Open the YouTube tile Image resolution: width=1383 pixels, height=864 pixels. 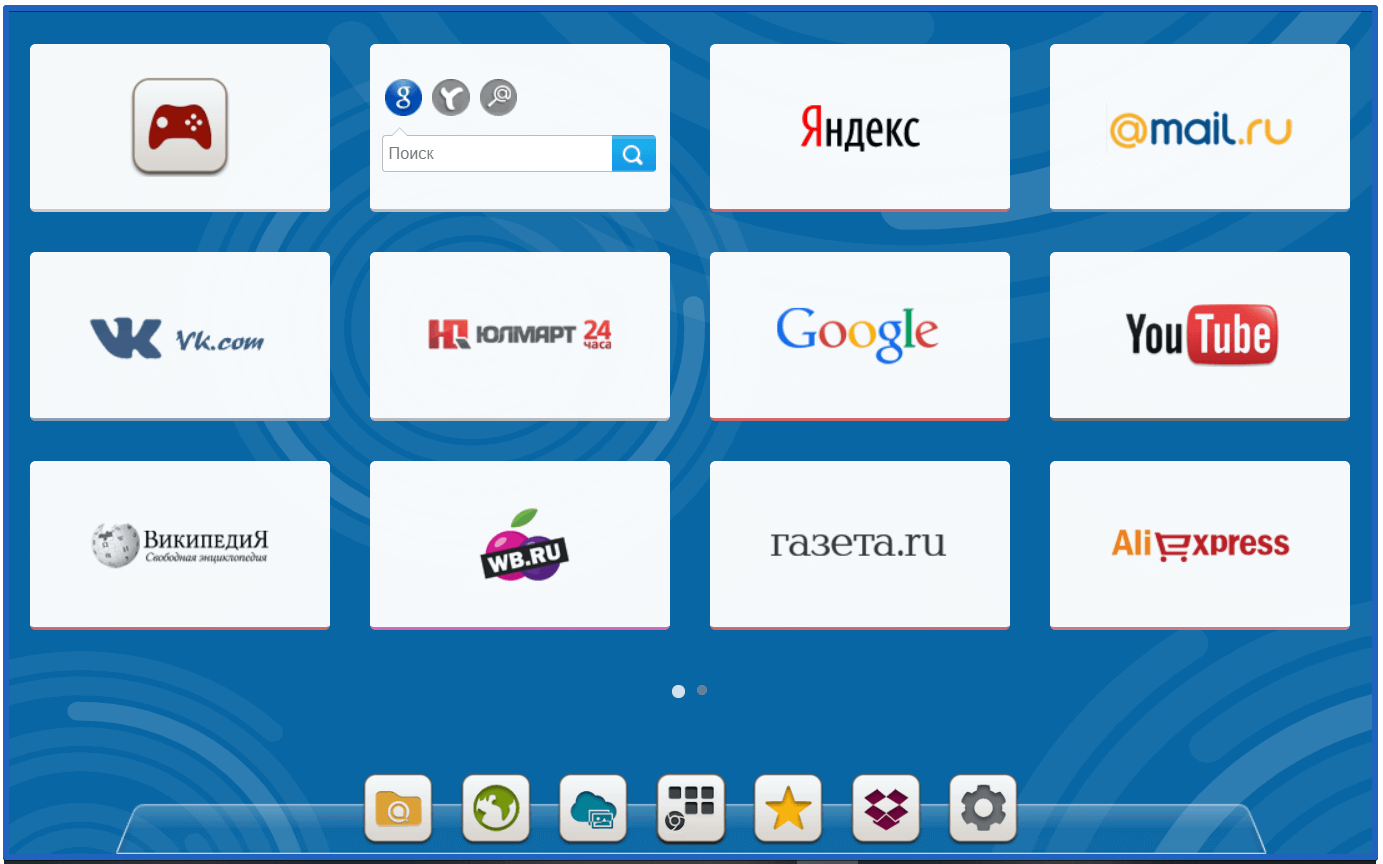(x=1200, y=336)
